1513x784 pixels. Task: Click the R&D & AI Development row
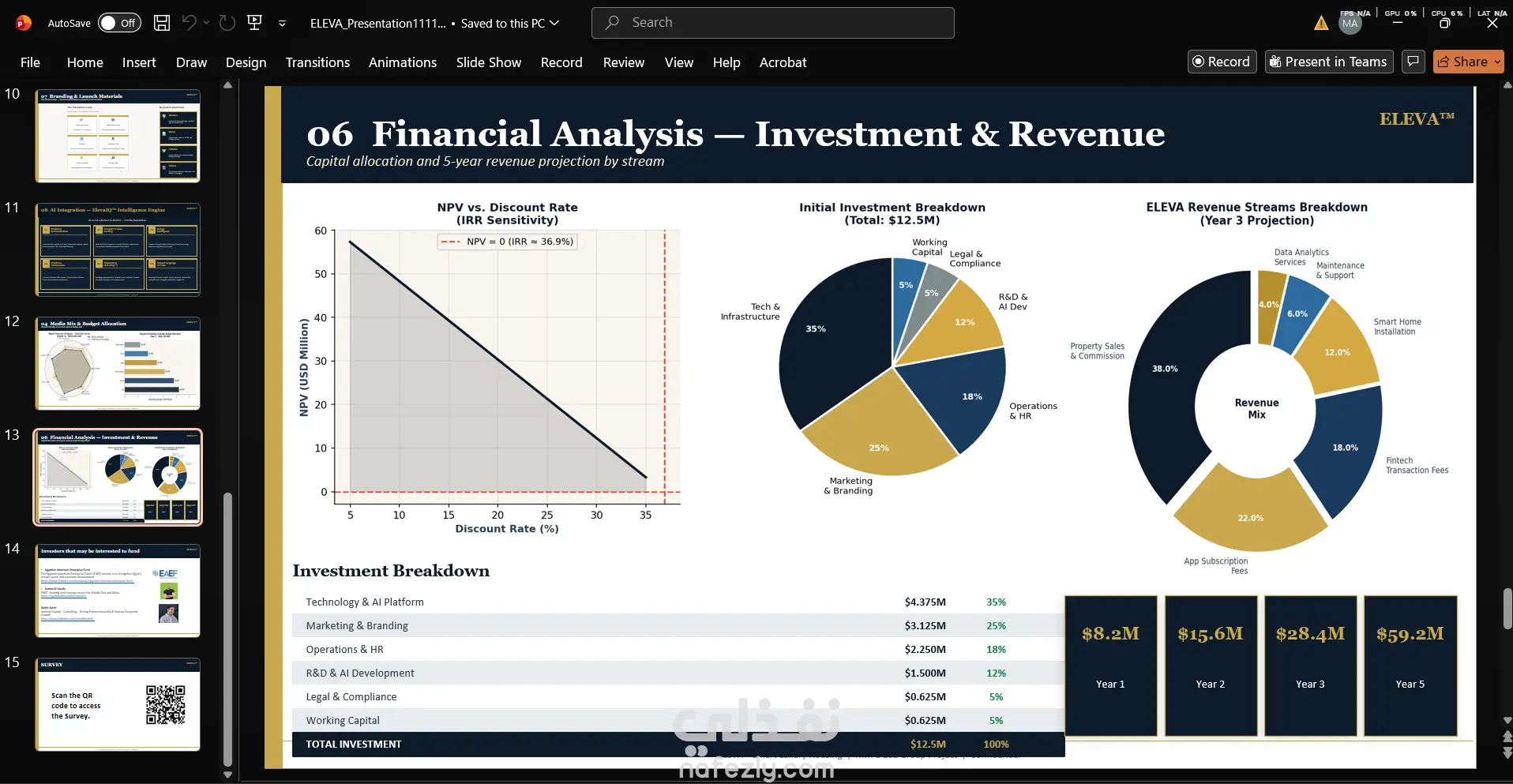678,673
